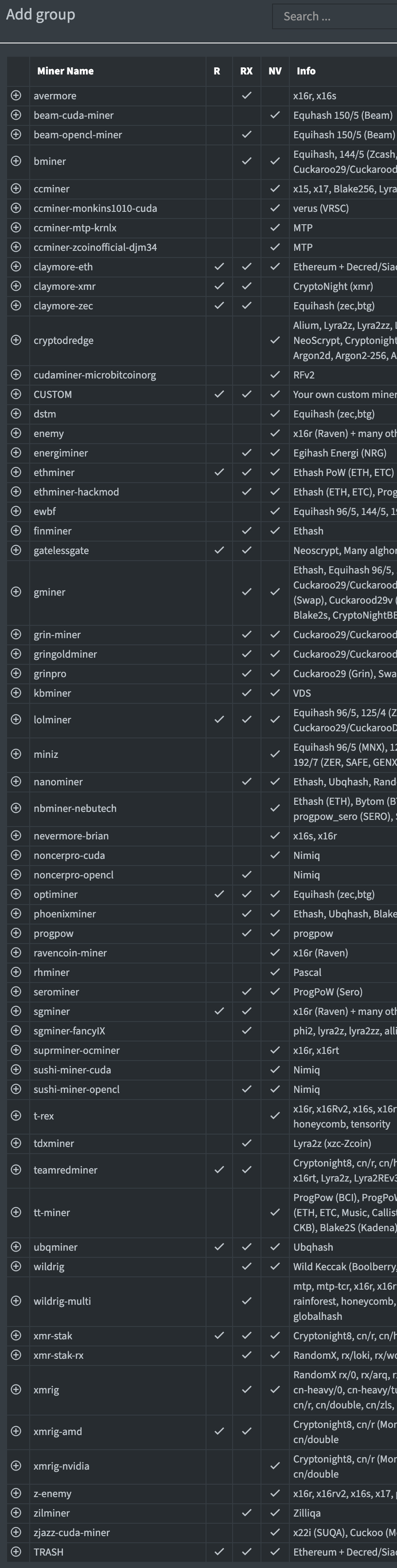This screenshot has height=1568, width=397.
Task: Click the wildrig-multi miner name
Action: click(x=62, y=1301)
